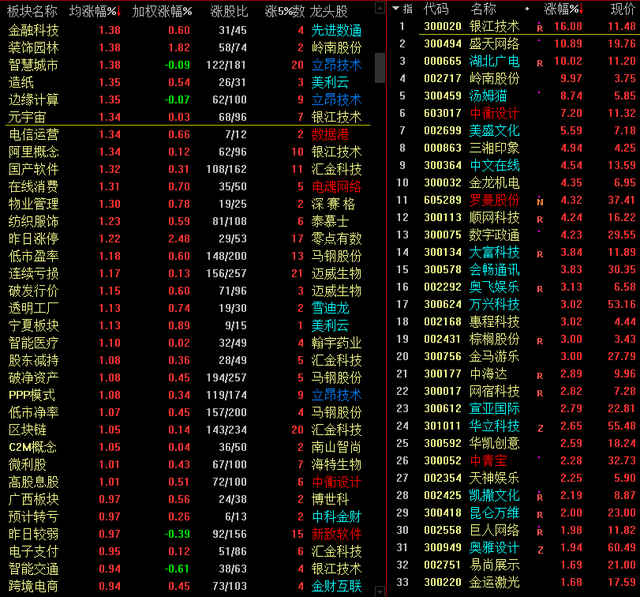Select stock 金运激光
The image size is (640, 597).
click(494, 582)
